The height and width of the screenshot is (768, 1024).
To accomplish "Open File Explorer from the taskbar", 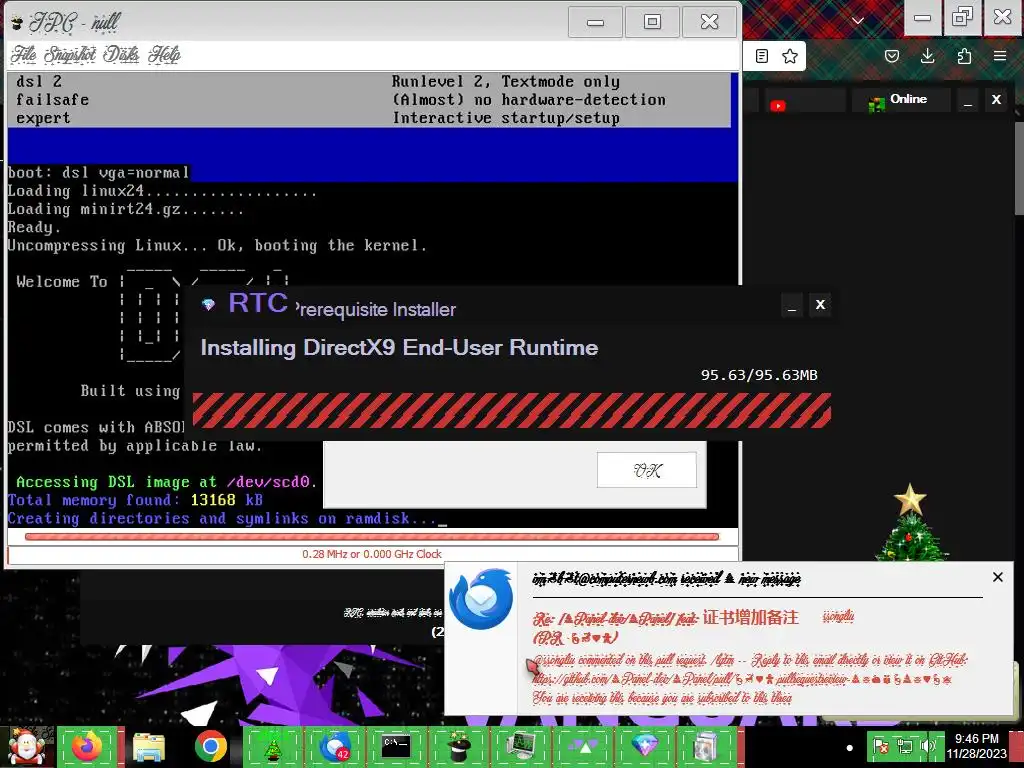I will pos(149,746).
